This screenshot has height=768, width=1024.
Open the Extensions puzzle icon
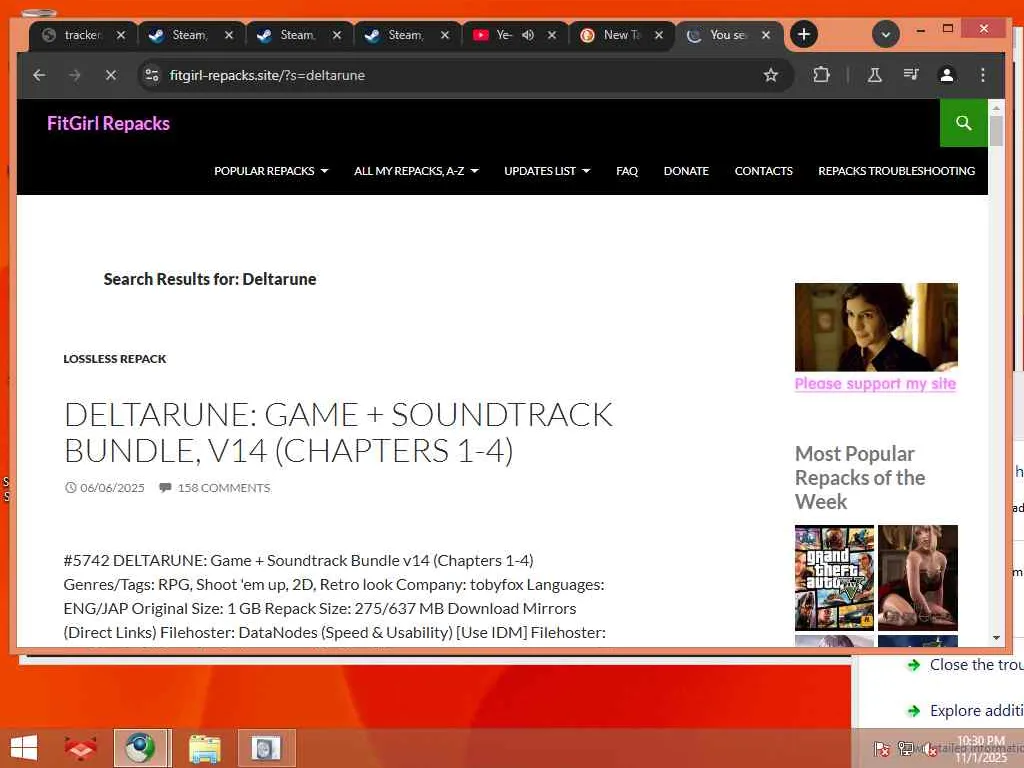822,75
